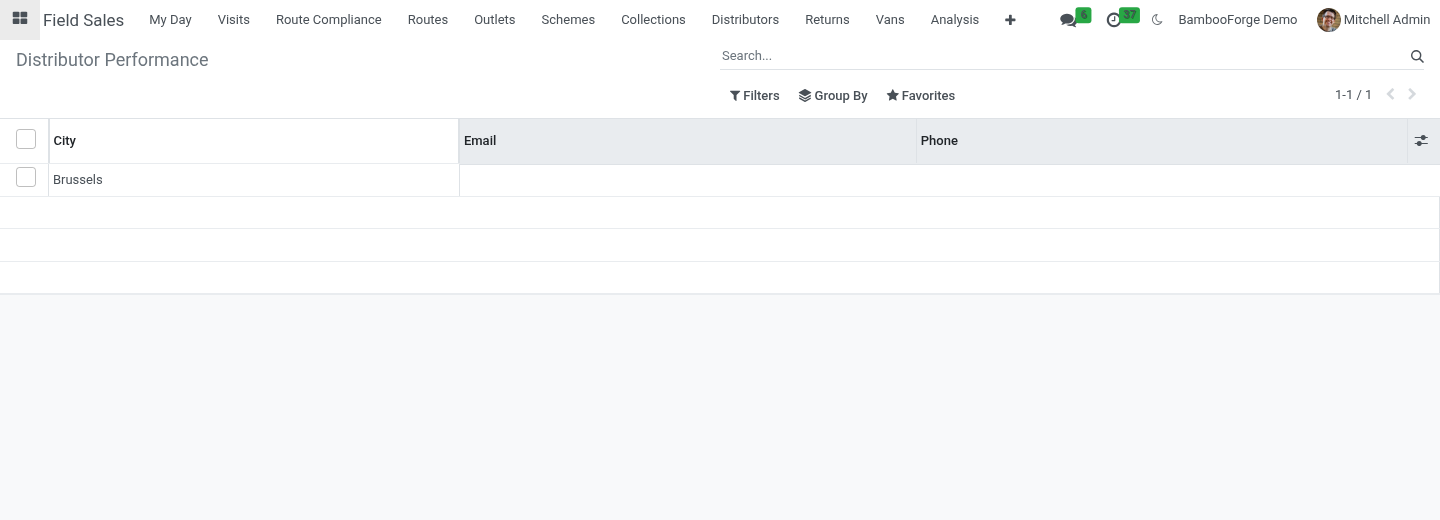Sort by the Phone column header
The image size is (1440, 520).
[1162, 141]
